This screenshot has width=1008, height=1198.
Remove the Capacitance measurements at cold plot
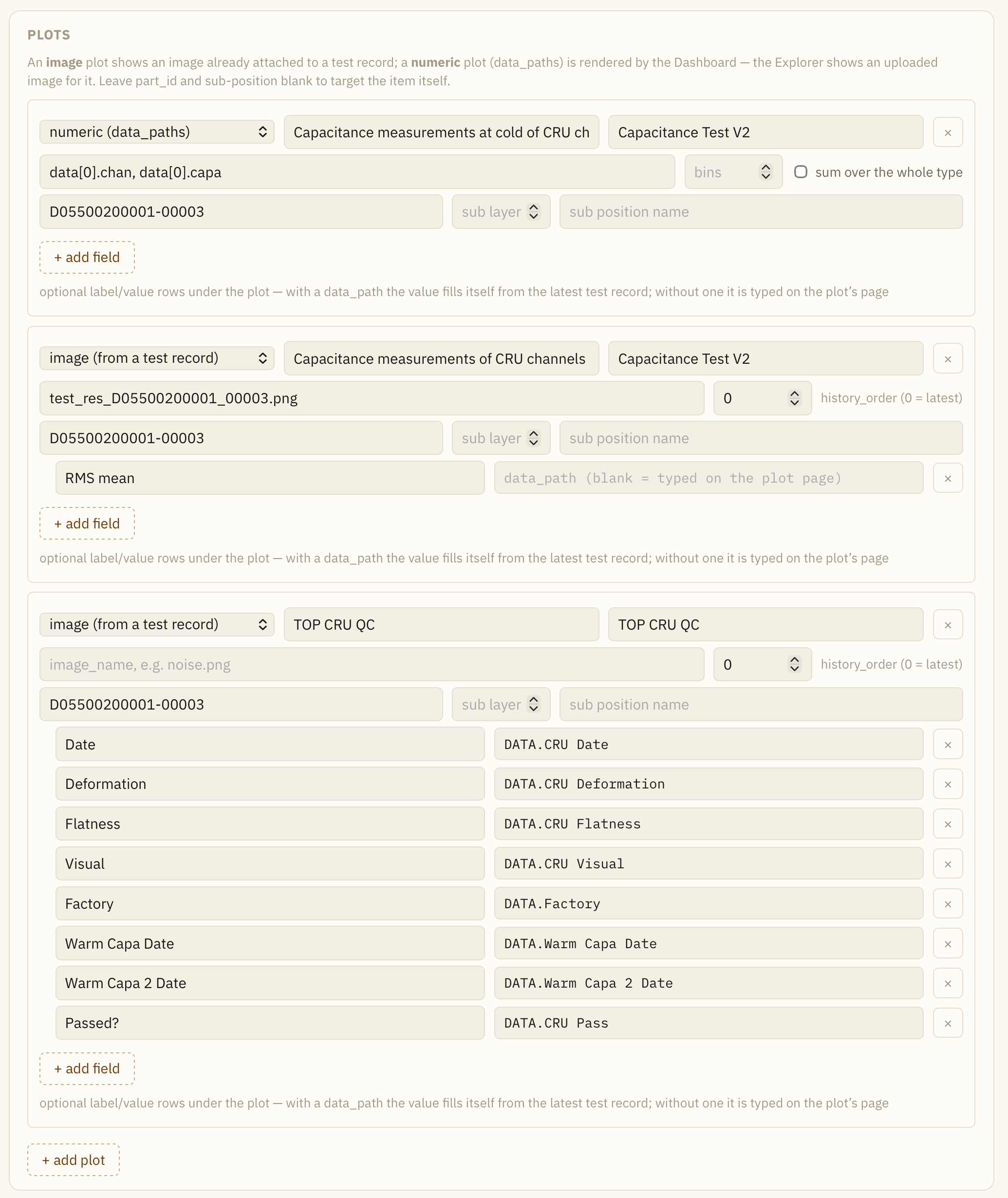[x=948, y=132]
